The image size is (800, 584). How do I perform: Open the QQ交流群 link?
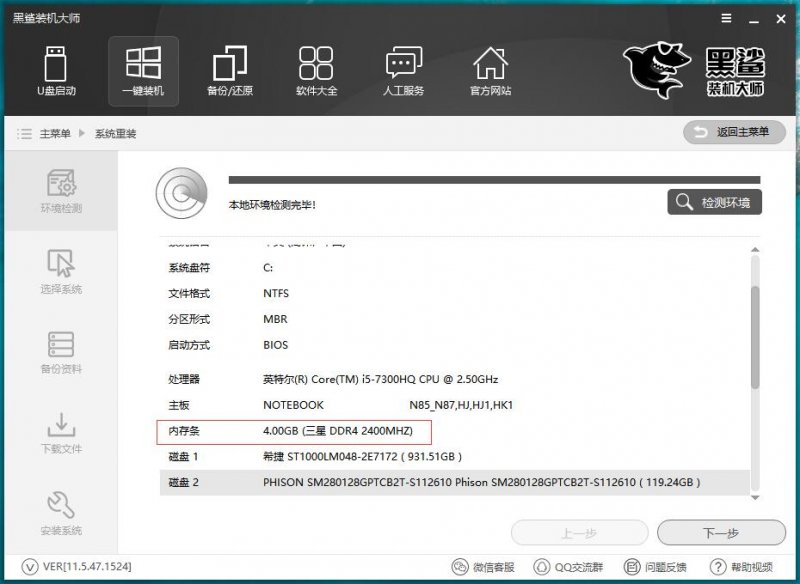tap(568, 567)
